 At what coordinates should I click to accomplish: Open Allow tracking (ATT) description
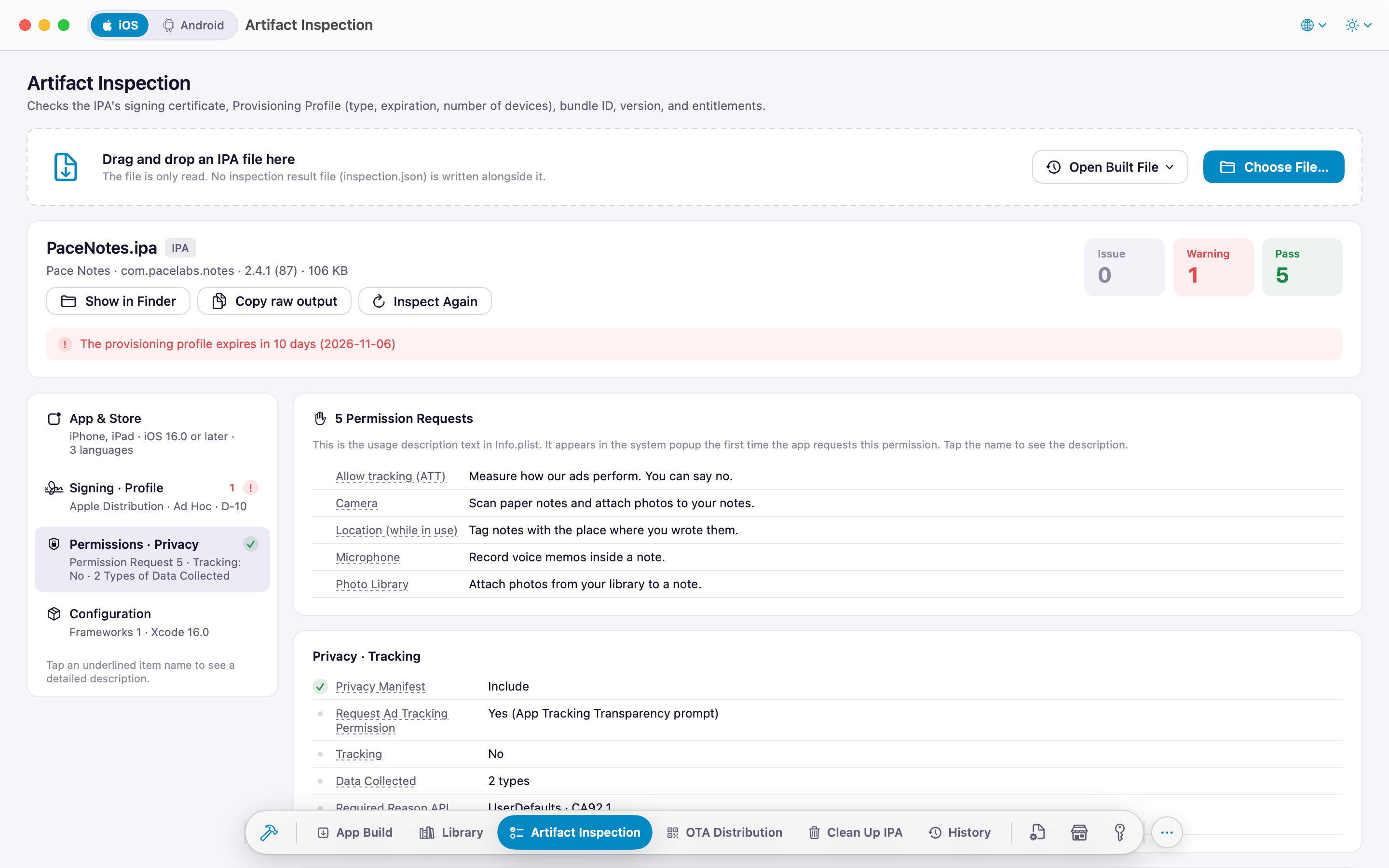[390, 476]
